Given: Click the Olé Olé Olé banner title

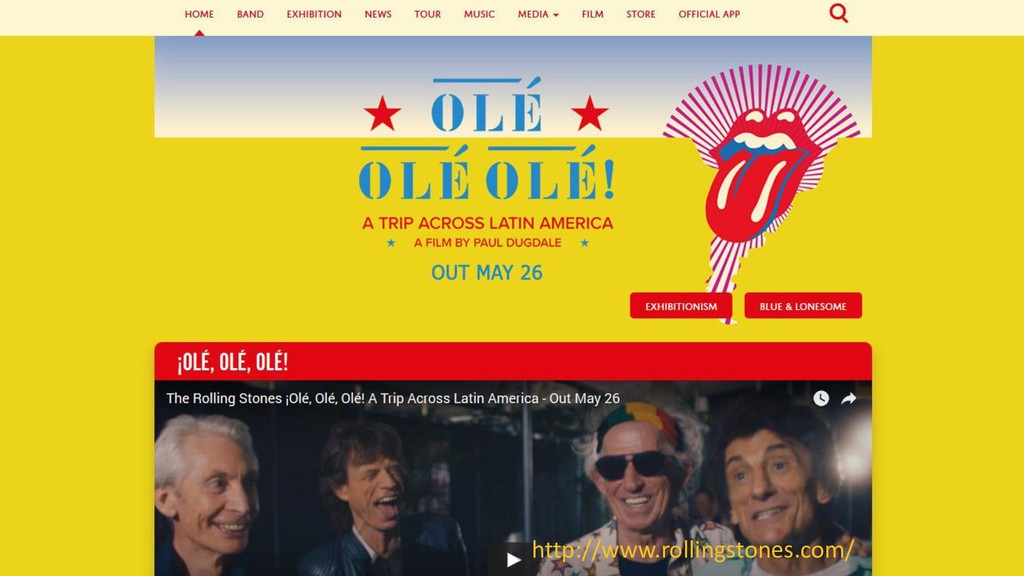Looking at the screenshot, I should (x=487, y=140).
